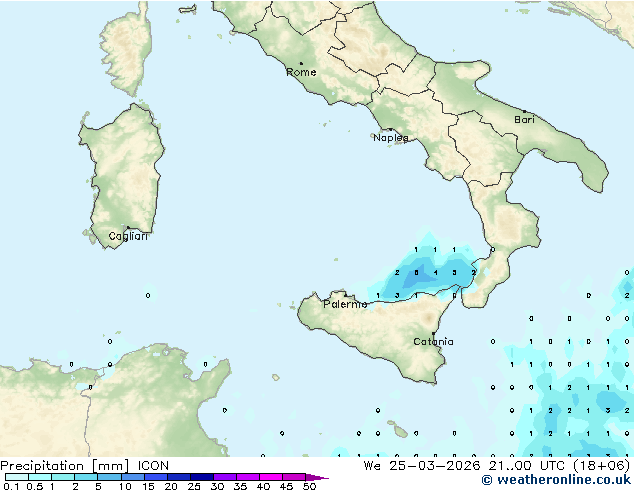Click the legend value 25
Viewport: 634px width, 490px height.
coord(194,486)
